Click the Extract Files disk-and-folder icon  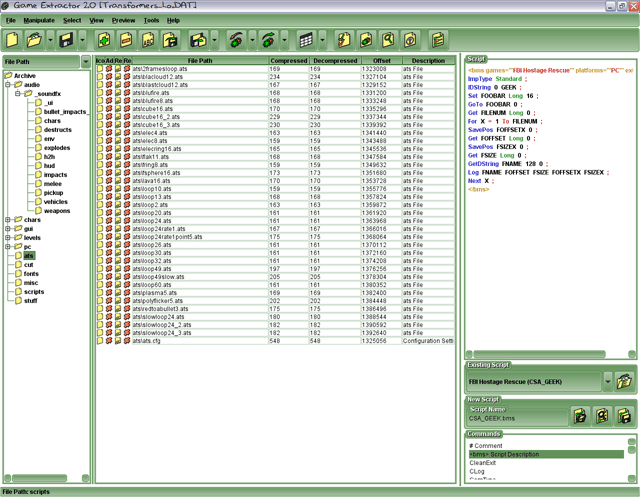point(199,40)
